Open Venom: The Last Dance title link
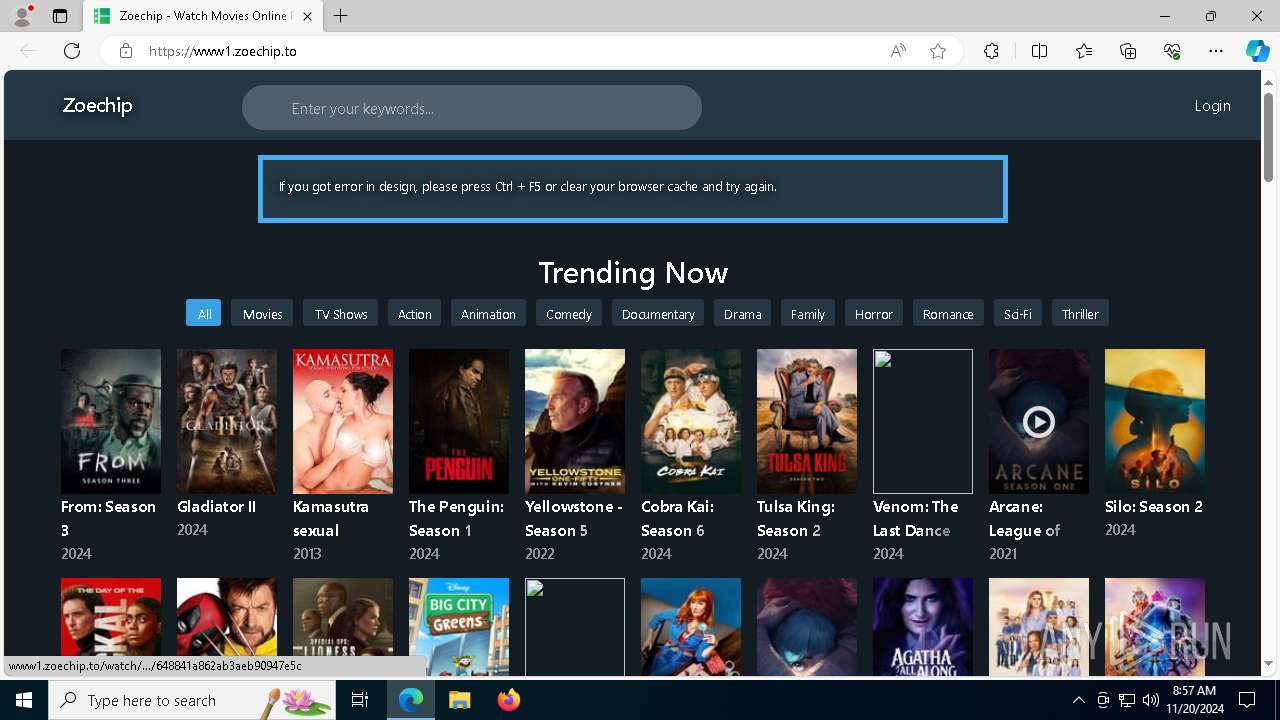 point(916,518)
